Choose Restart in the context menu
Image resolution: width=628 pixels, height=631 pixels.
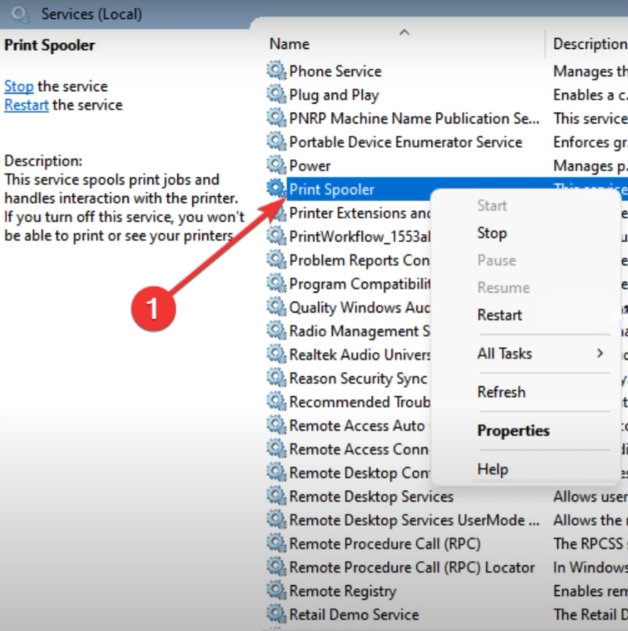pos(499,315)
